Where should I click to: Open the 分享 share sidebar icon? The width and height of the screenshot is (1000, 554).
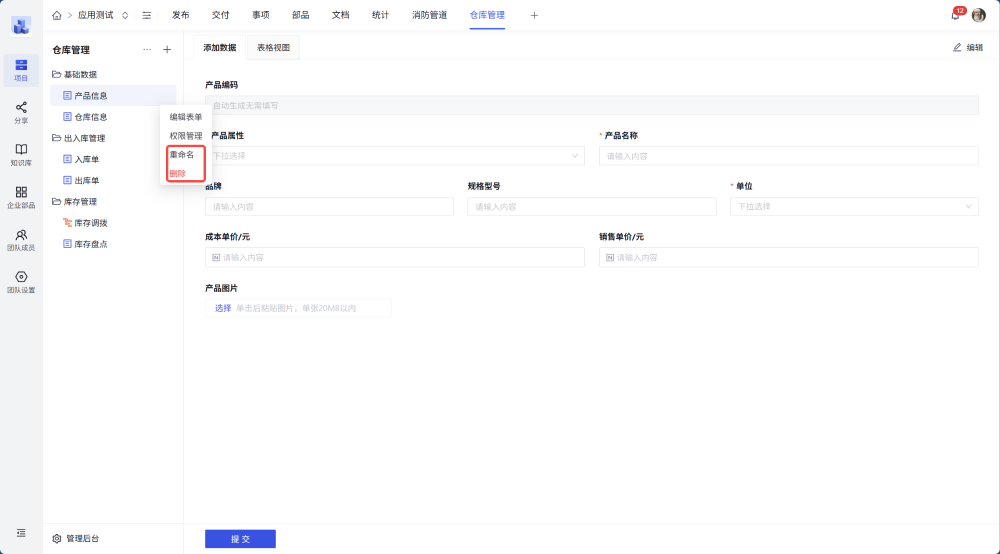coord(21,112)
